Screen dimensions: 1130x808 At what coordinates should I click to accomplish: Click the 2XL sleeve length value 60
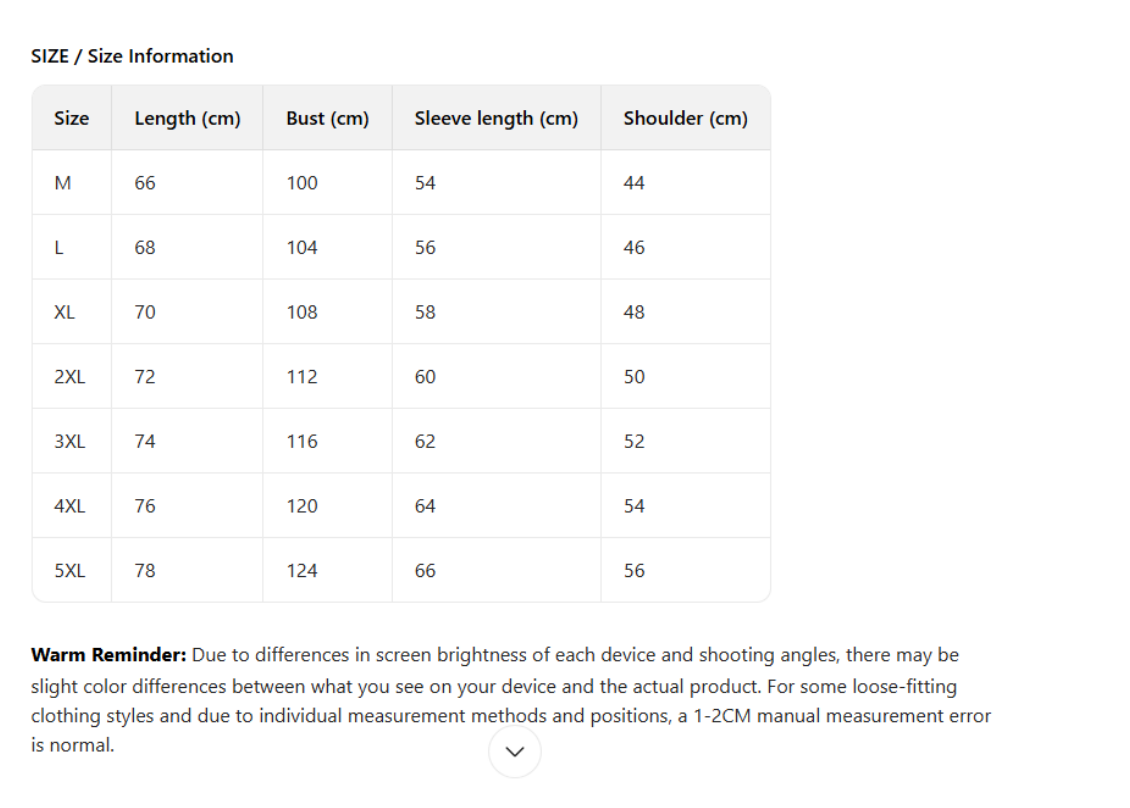425,377
